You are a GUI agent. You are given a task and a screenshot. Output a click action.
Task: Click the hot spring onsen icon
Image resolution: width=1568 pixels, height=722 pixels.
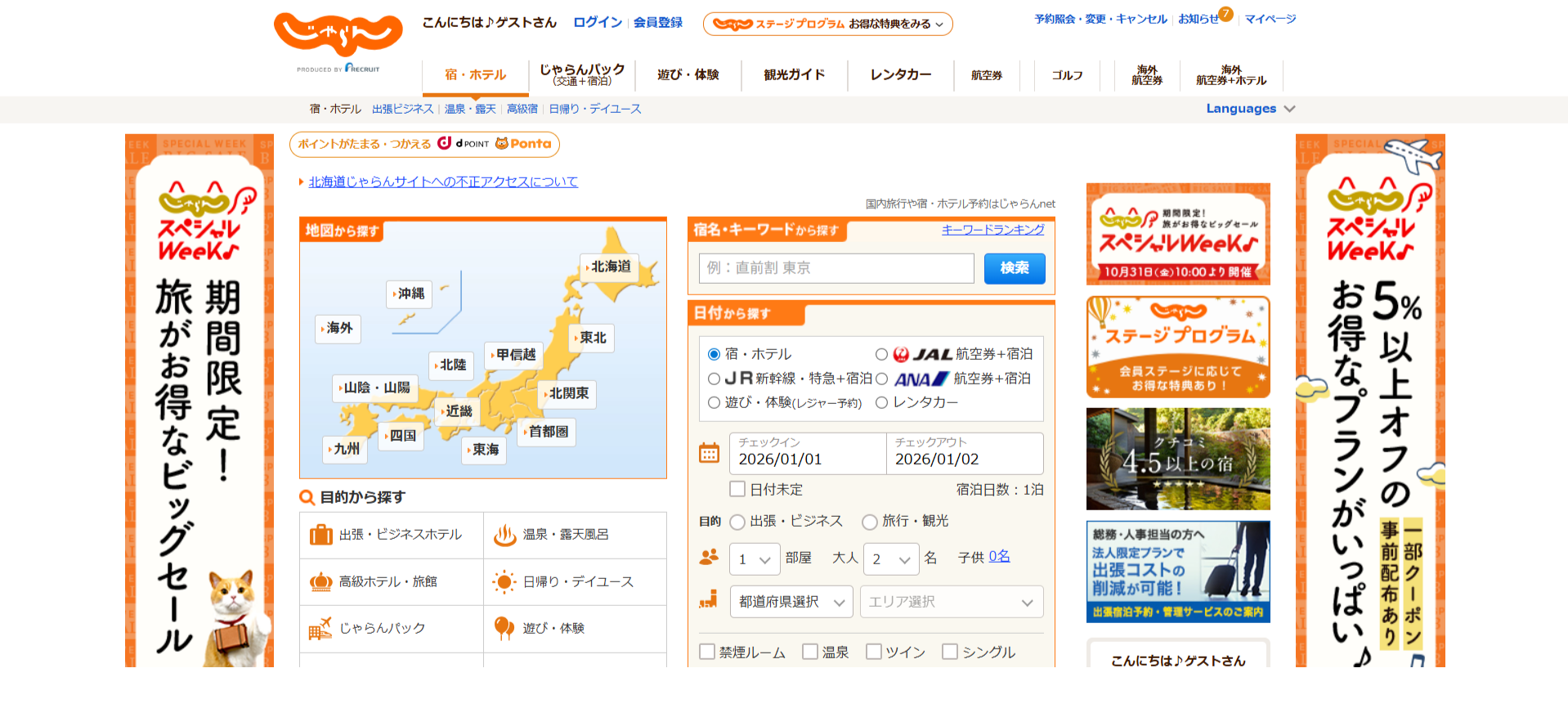(504, 535)
